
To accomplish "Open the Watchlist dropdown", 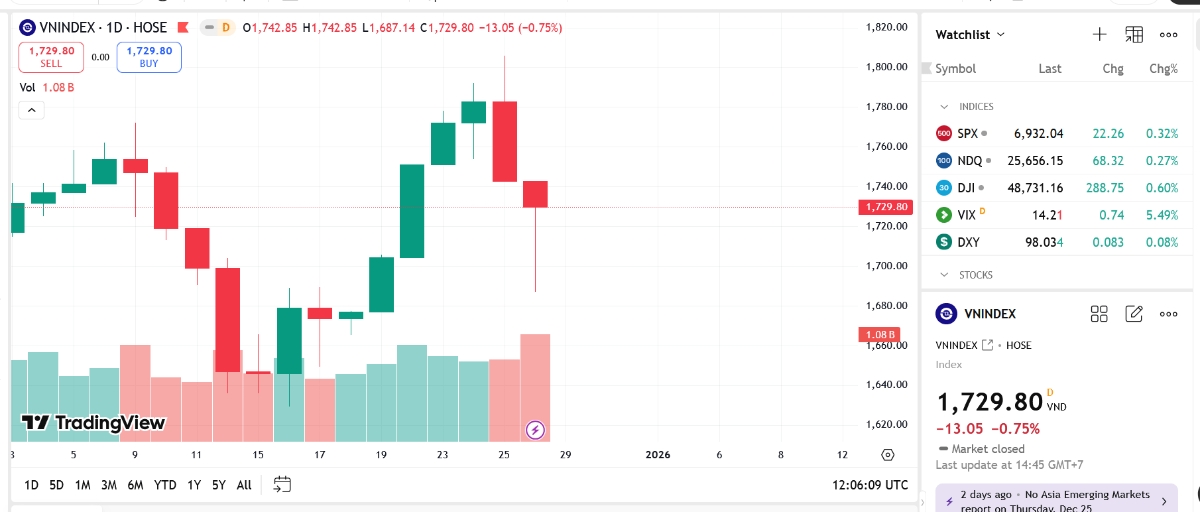I will pos(970,35).
